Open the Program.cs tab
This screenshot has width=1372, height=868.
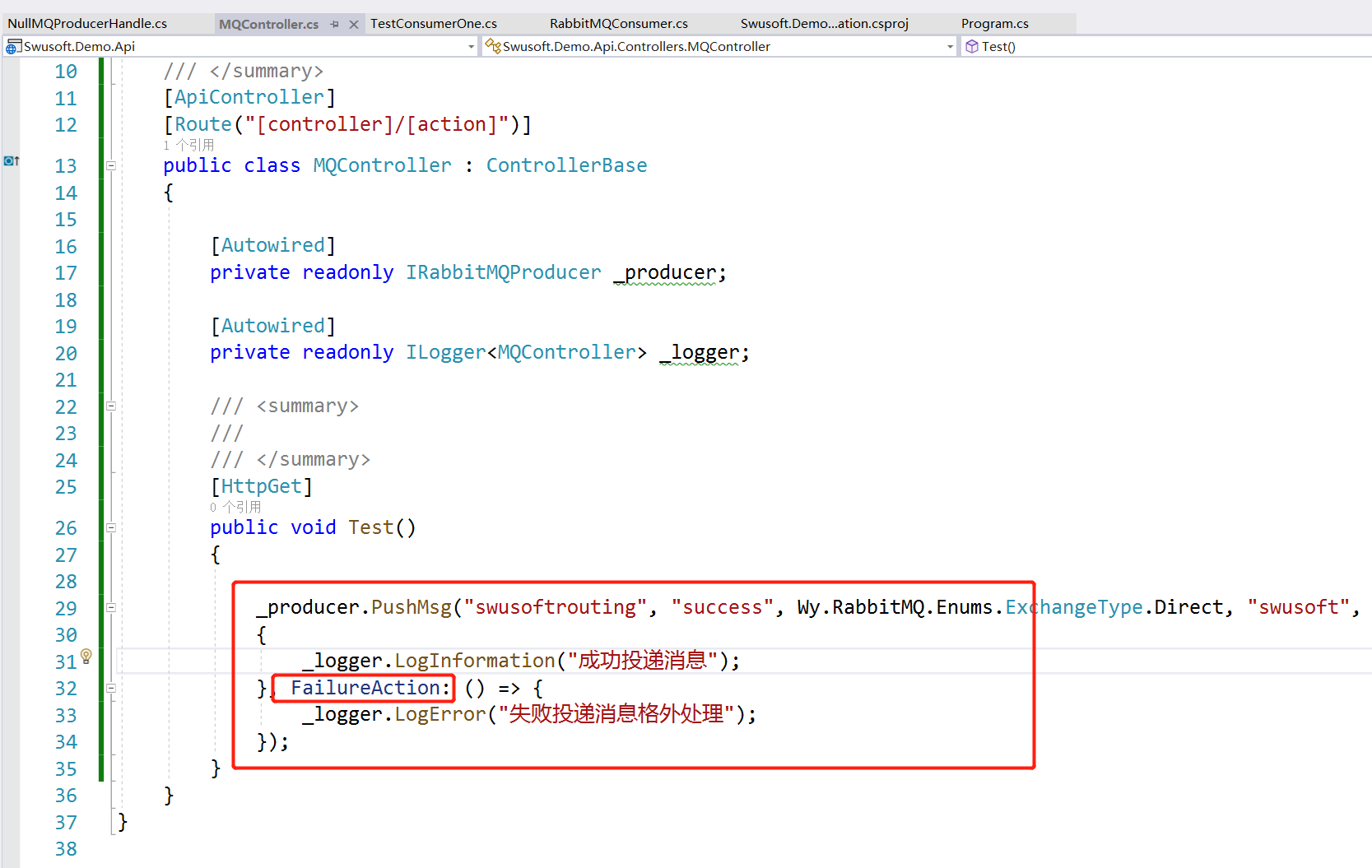point(995,23)
